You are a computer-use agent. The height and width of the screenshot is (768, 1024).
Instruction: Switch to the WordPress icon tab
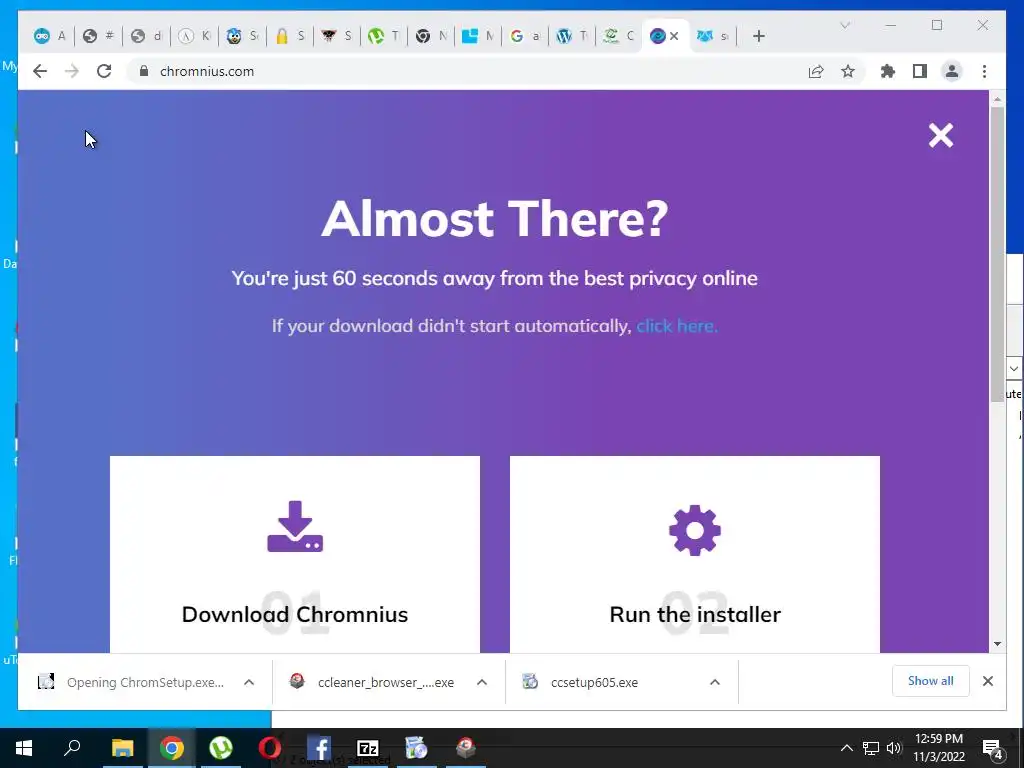point(572,37)
